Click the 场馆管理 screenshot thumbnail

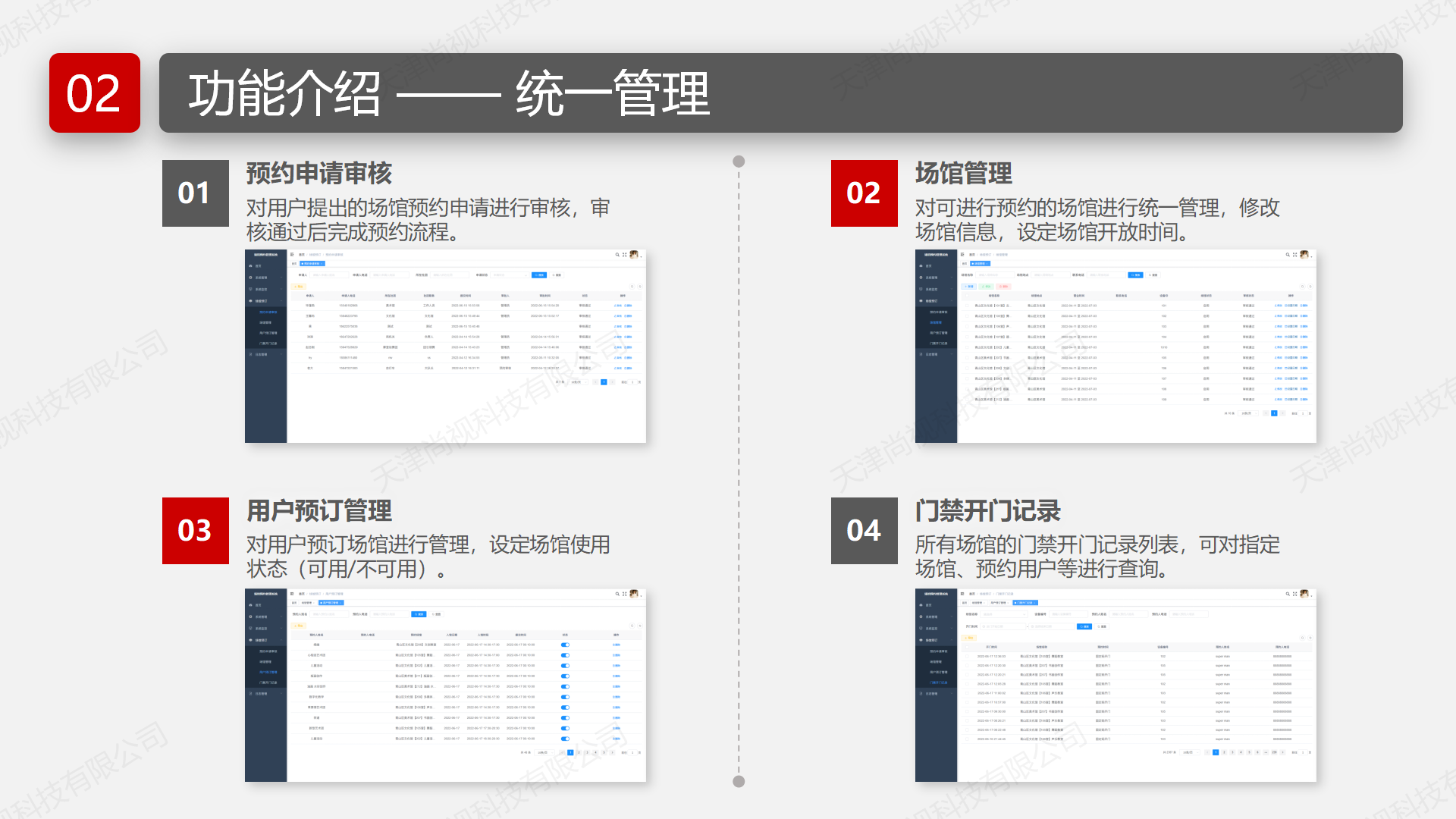pos(1116,346)
